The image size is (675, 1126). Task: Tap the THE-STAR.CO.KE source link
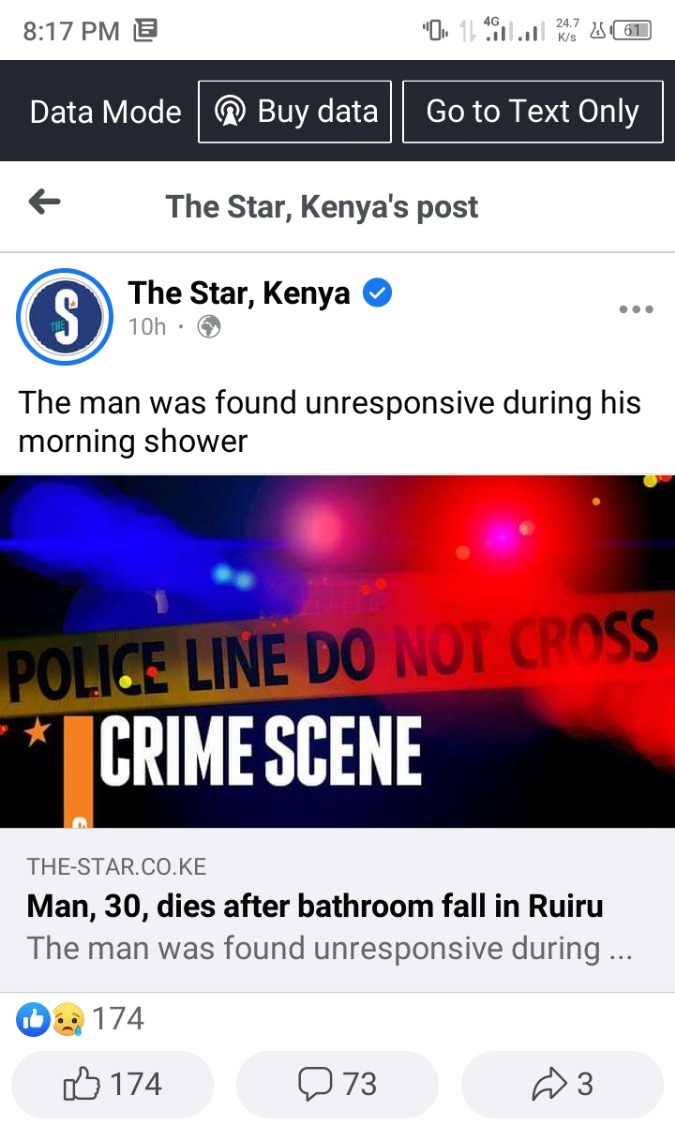tap(116, 867)
